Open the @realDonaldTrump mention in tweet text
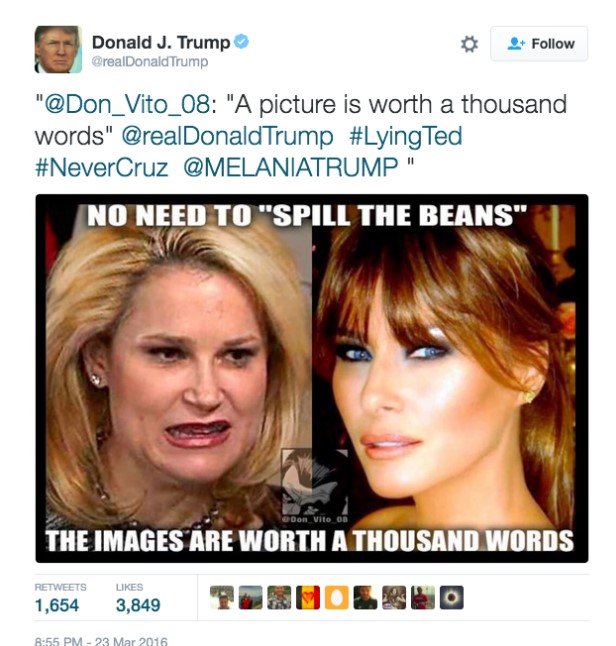The width and height of the screenshot is (616, 646). (227, 136)
